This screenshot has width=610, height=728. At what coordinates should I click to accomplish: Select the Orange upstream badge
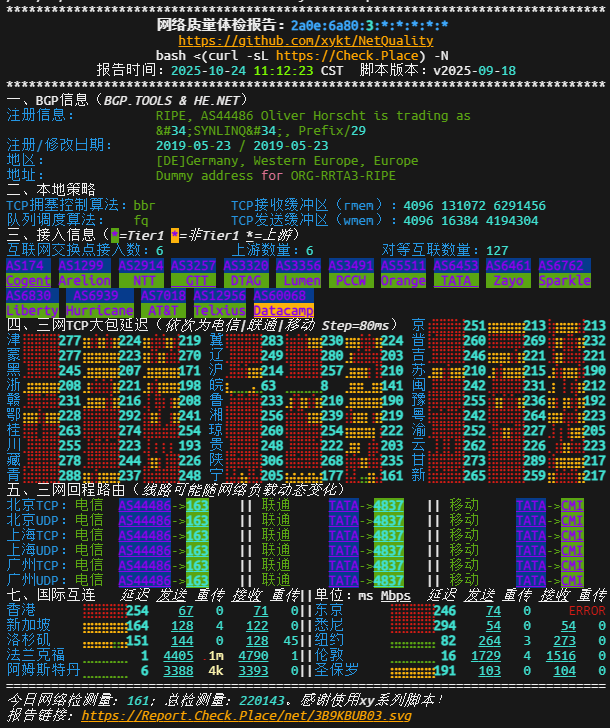click(x=404, y=281)
